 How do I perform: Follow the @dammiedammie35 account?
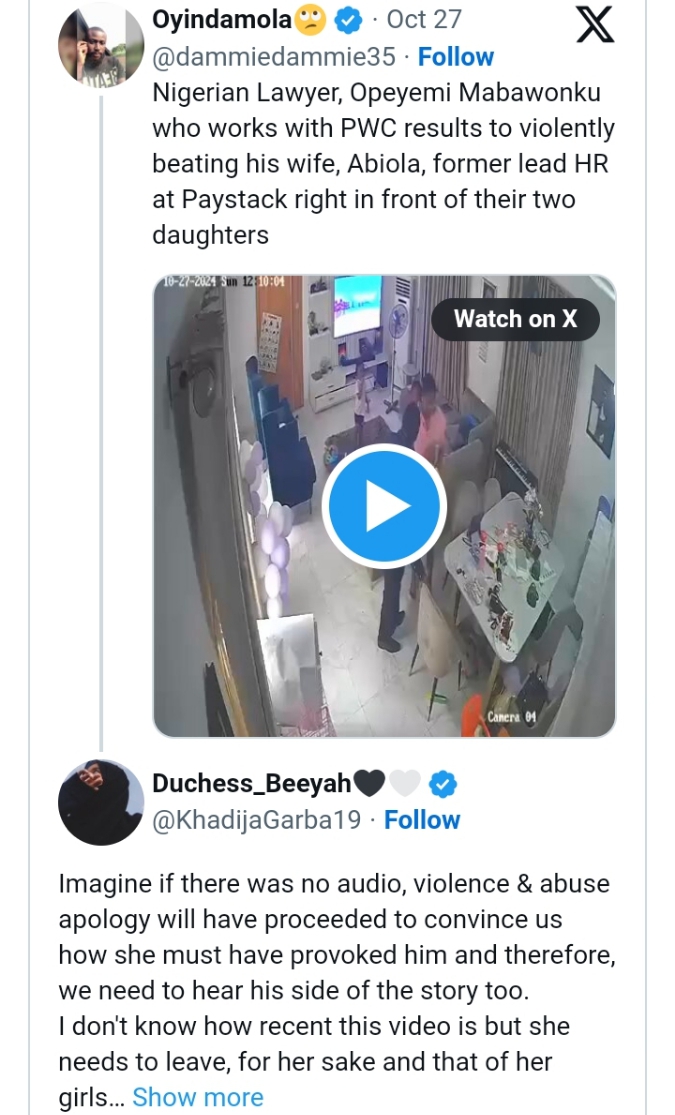[455, 57]
